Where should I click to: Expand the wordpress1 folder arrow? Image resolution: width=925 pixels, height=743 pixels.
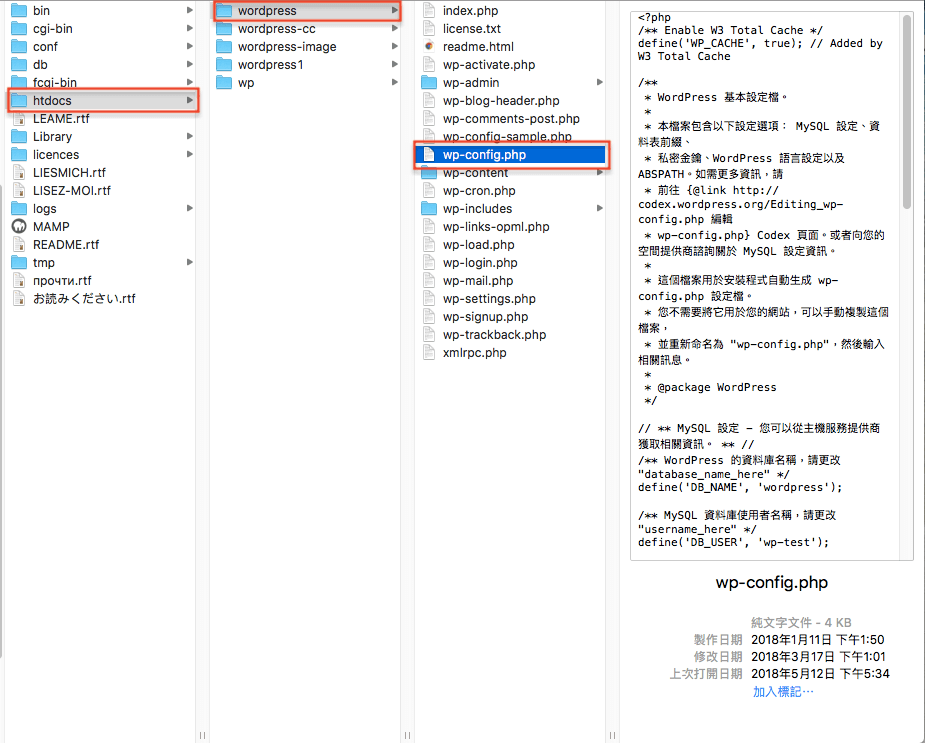pyautogui.click(x=395, y=64)
